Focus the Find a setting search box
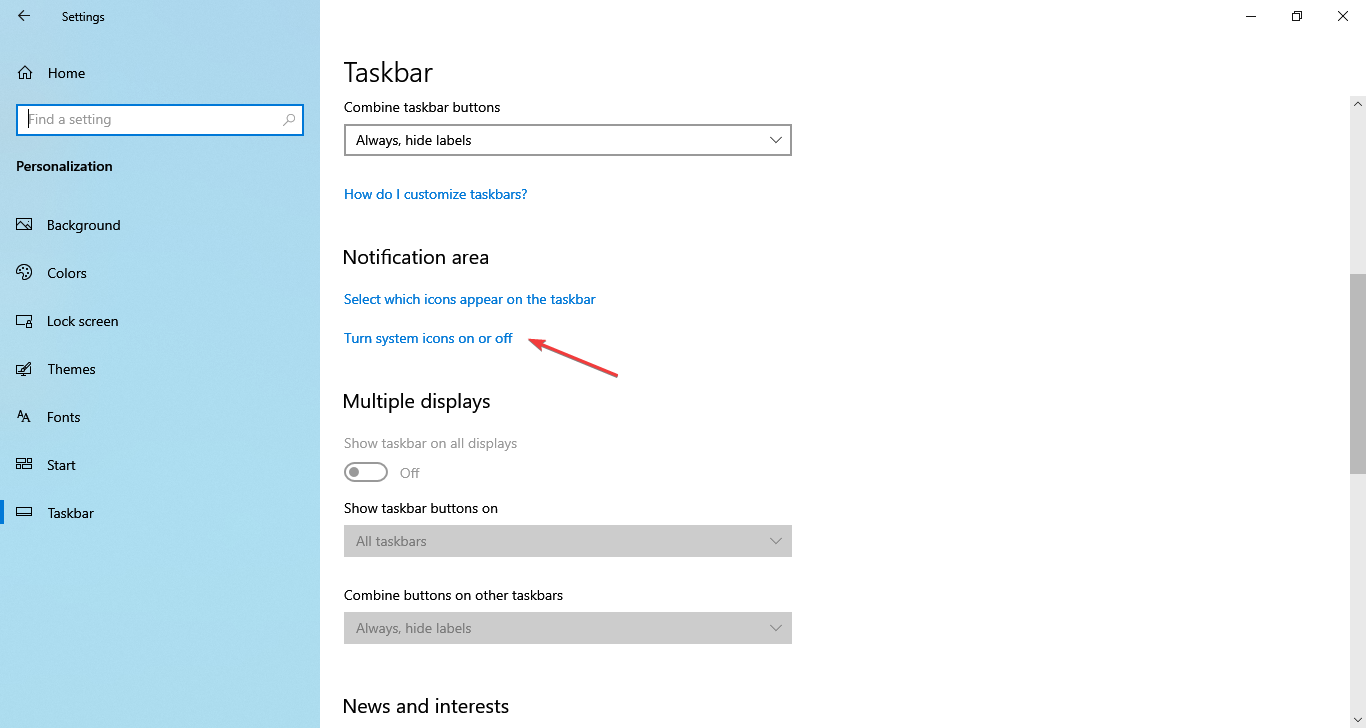 pyautogui.click(x=150, y=120)
